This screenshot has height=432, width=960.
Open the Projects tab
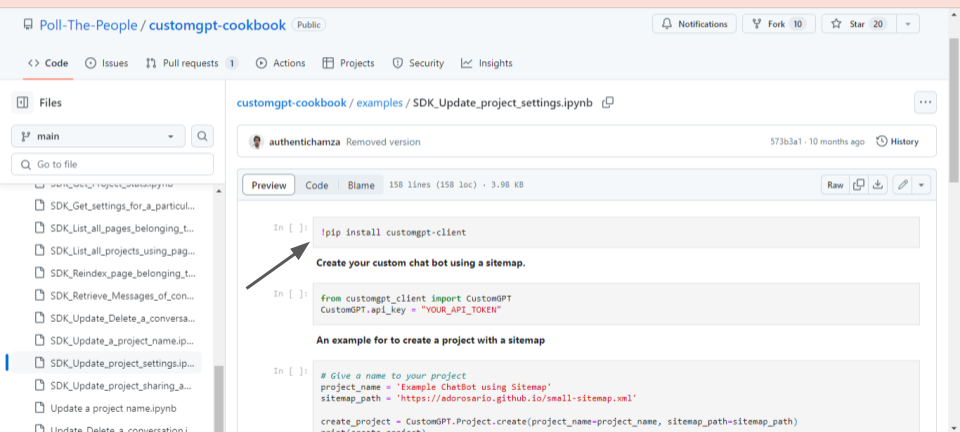tap(348, 63)
